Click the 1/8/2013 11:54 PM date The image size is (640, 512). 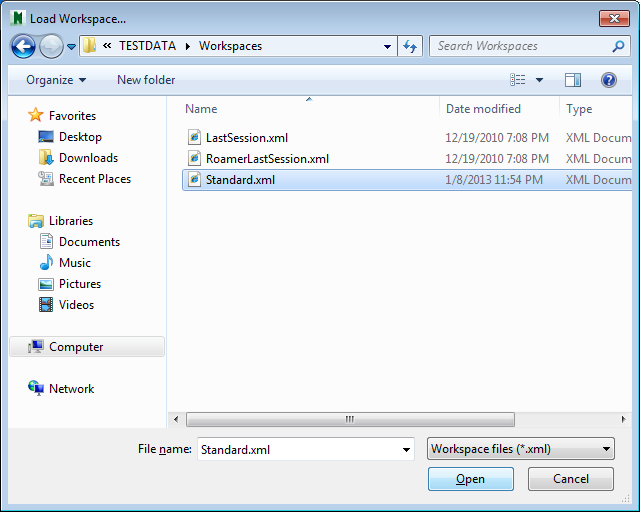(x=494, y=180)
